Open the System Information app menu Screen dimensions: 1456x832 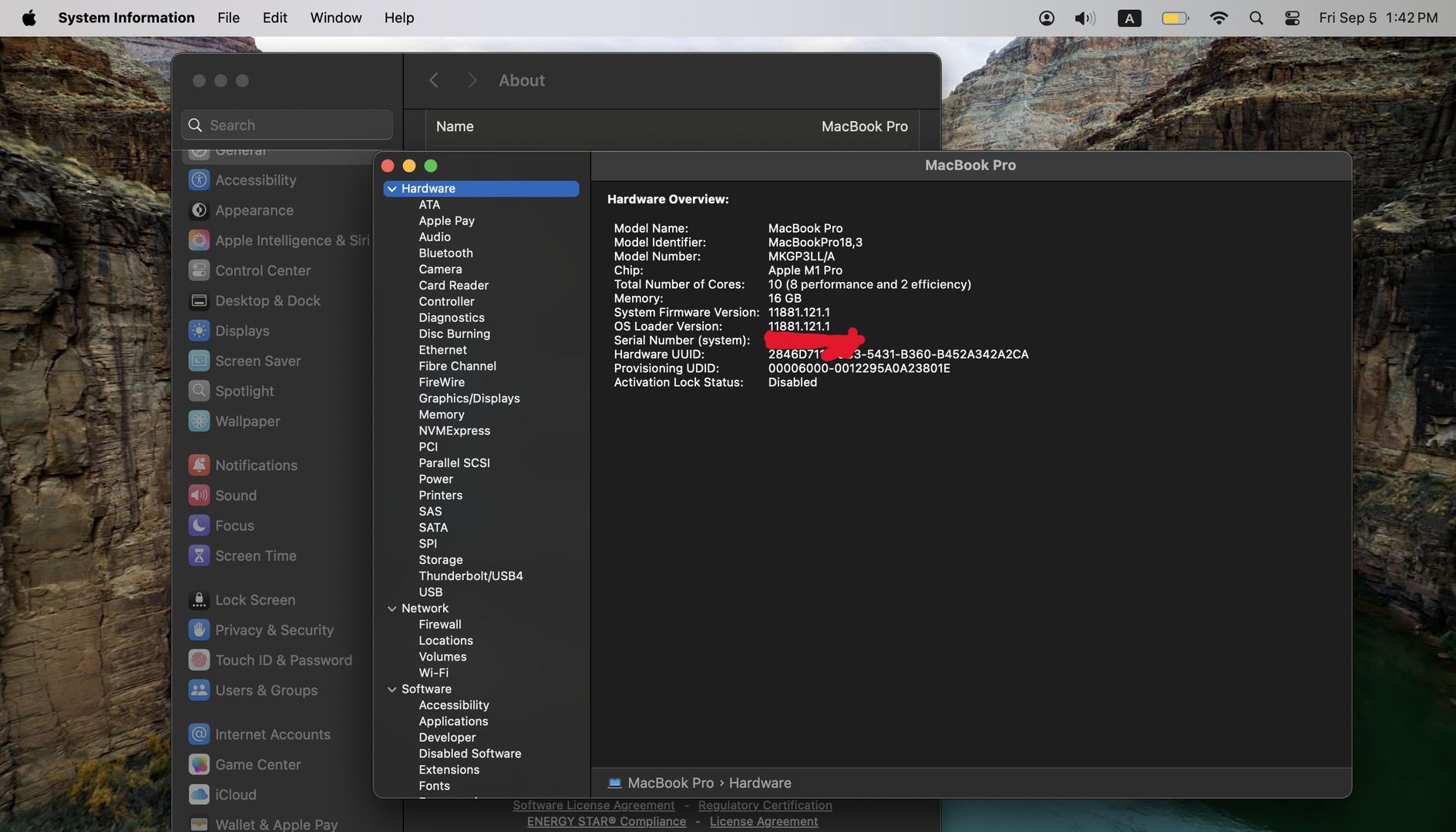click(x=126, y=18)
